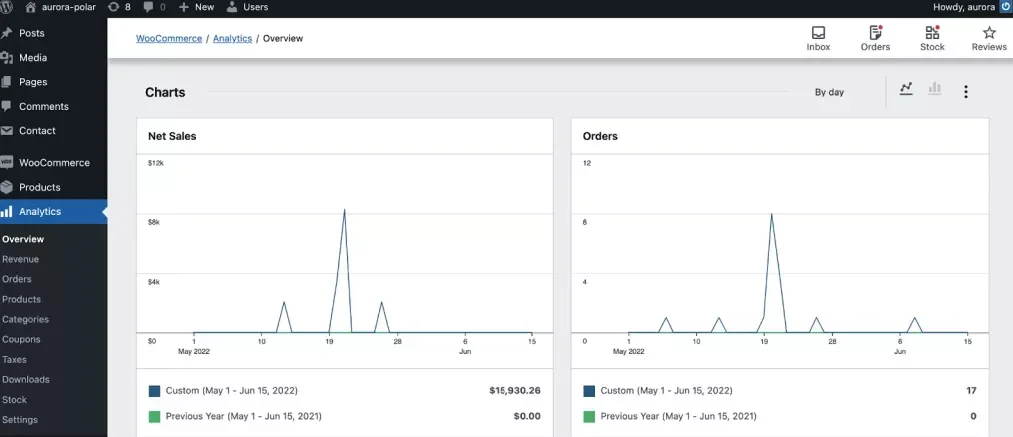The image size is (1013, 437).
Task: Toggle Previous Year series in Net Sales legend
Action: (x=155, y=416)
